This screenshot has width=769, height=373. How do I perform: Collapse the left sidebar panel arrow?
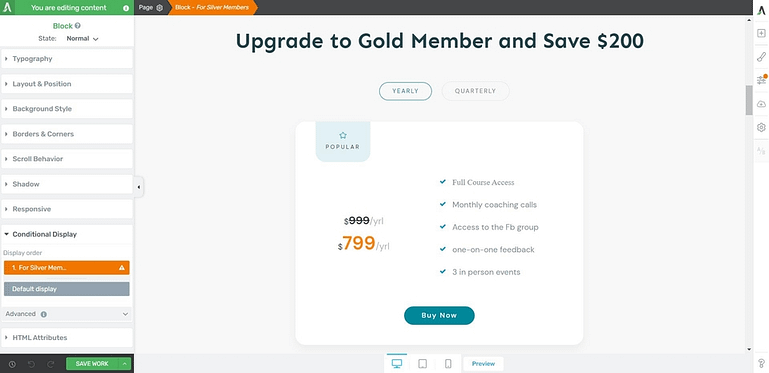[139, 187]
